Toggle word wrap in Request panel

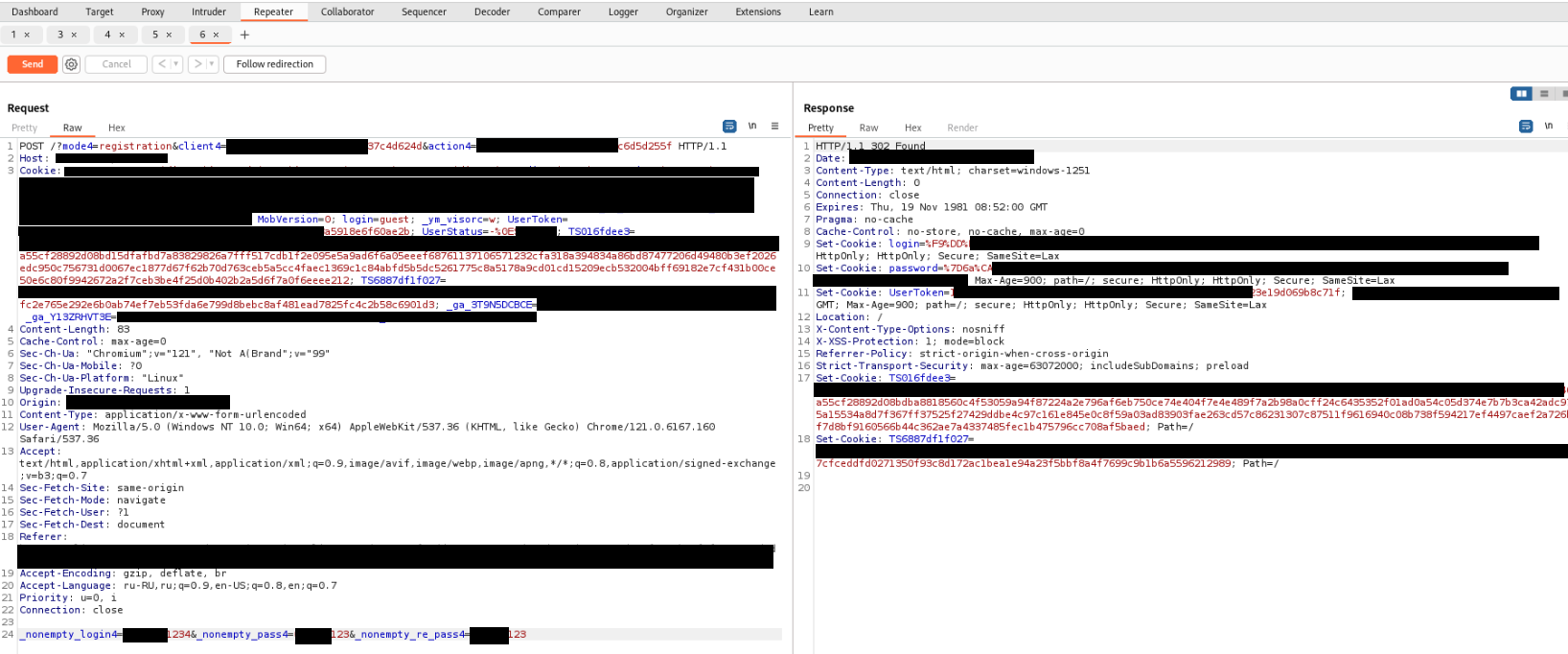pos(729,126)
